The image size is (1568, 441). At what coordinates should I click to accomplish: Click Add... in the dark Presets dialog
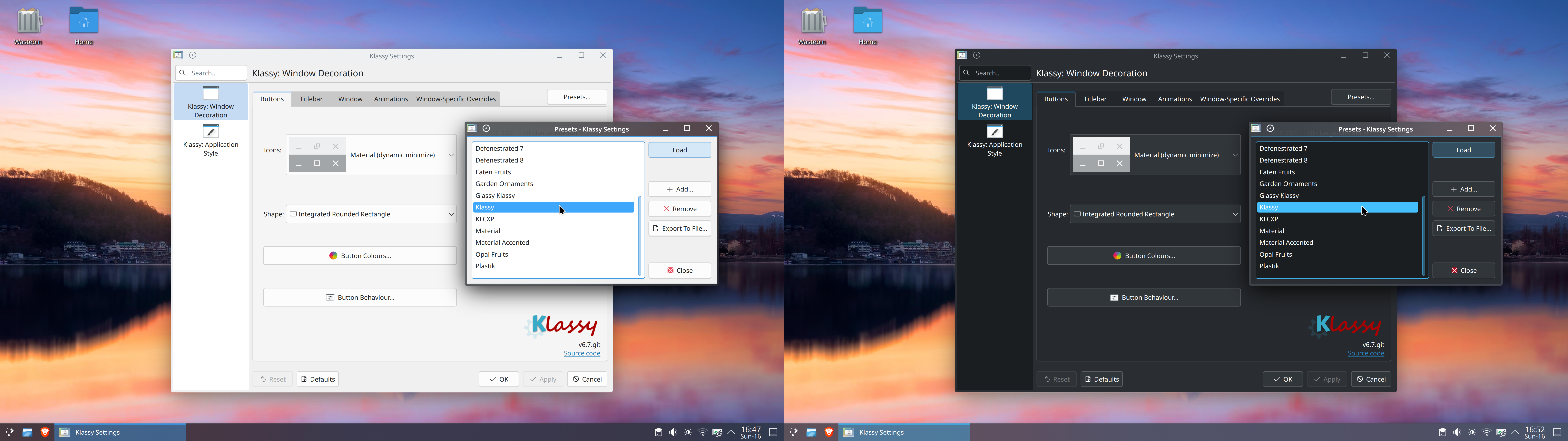coord(1464,189)
